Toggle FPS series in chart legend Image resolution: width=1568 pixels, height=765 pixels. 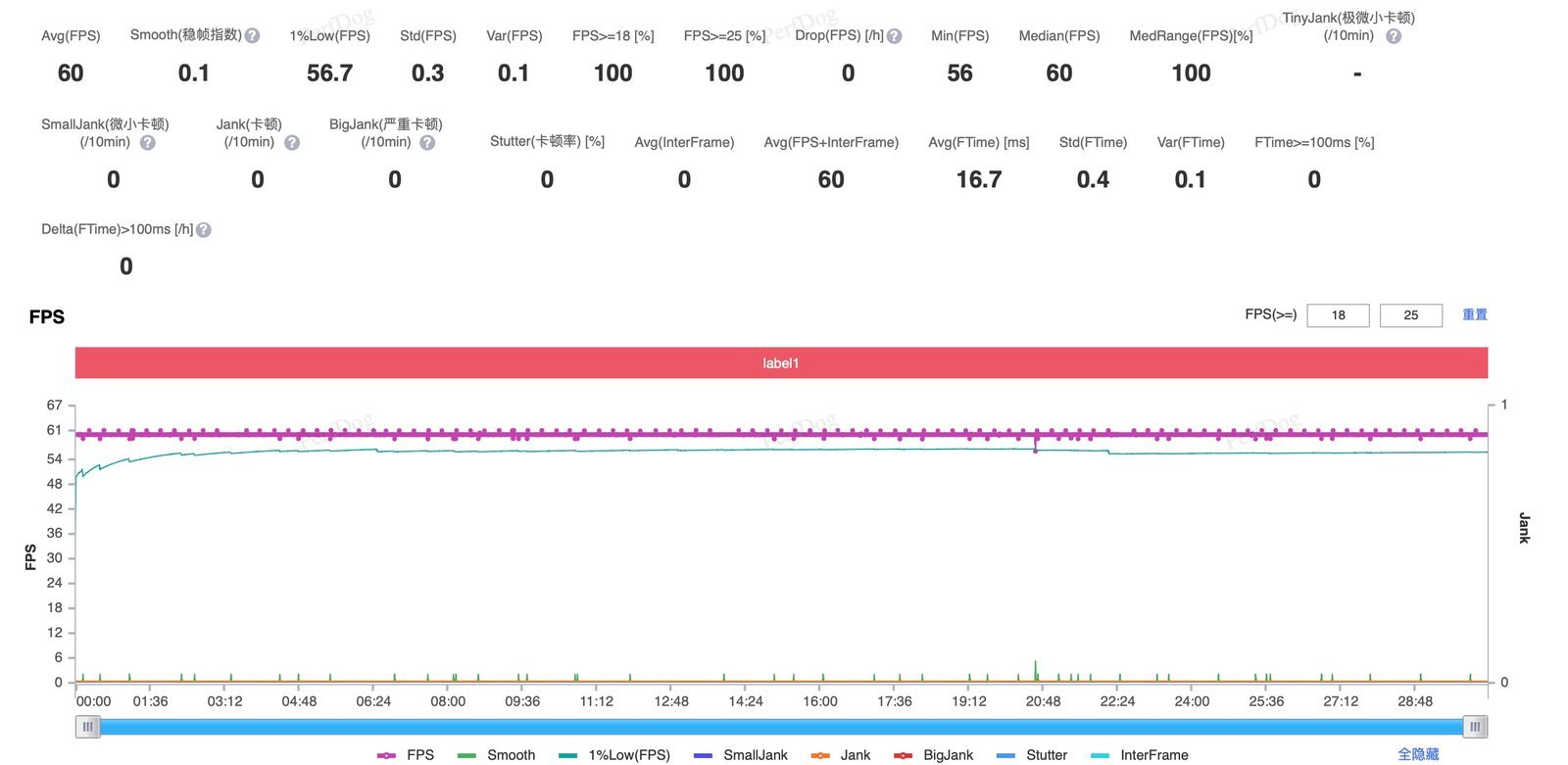406,755
